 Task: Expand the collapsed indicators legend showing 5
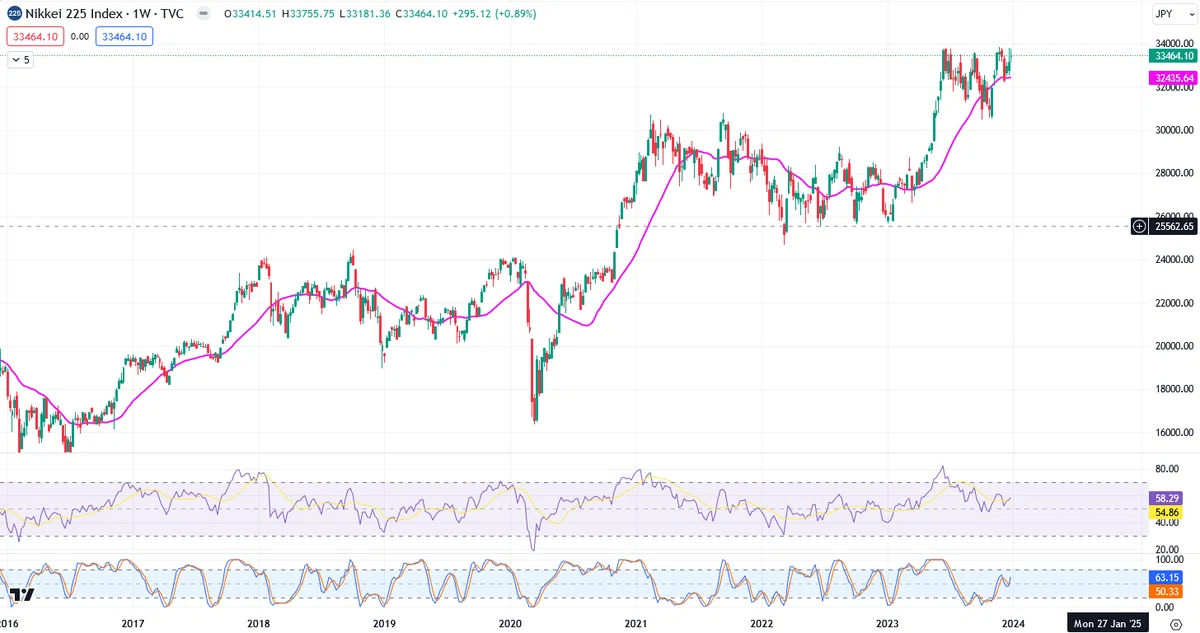point(20,60)
